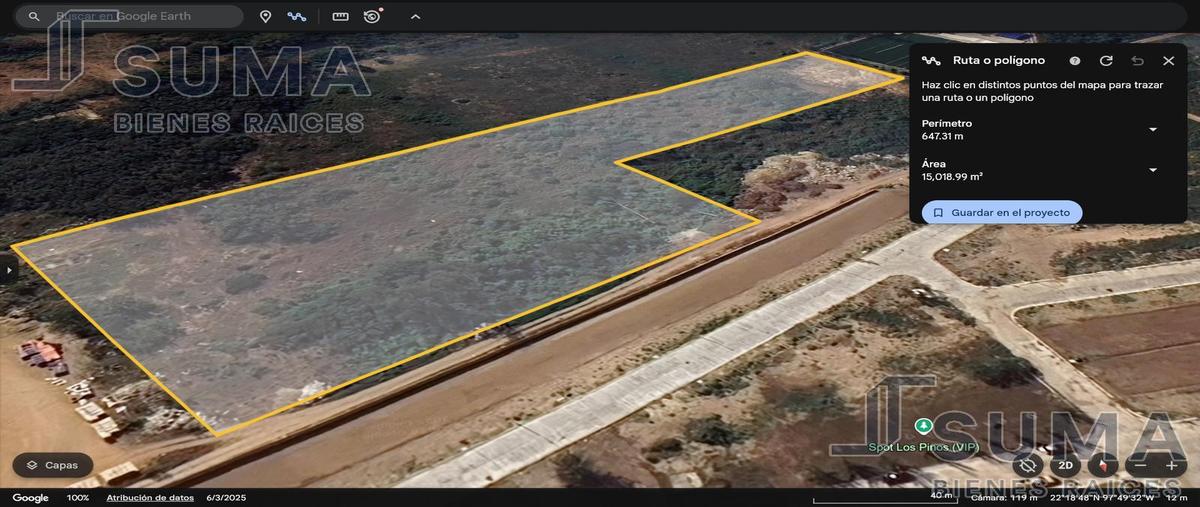The image size is (1200, 507).
Task: Expand the left side panel arrow
Action: click(9, 270)
